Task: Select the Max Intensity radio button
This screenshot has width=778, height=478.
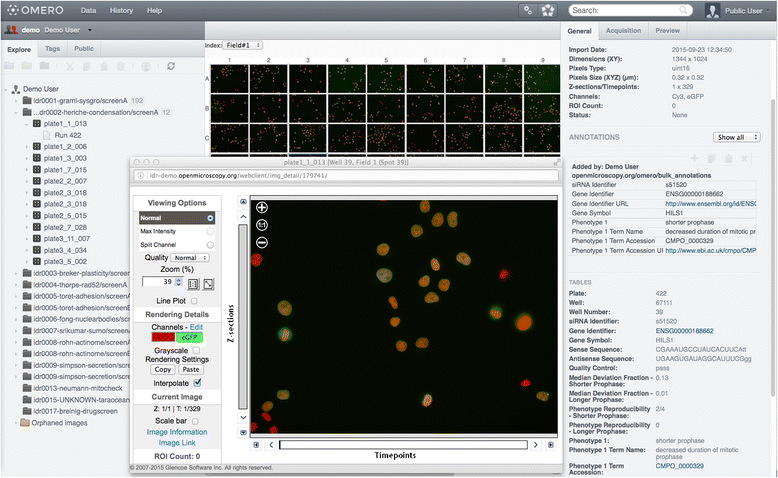Action: coord(210,231)
